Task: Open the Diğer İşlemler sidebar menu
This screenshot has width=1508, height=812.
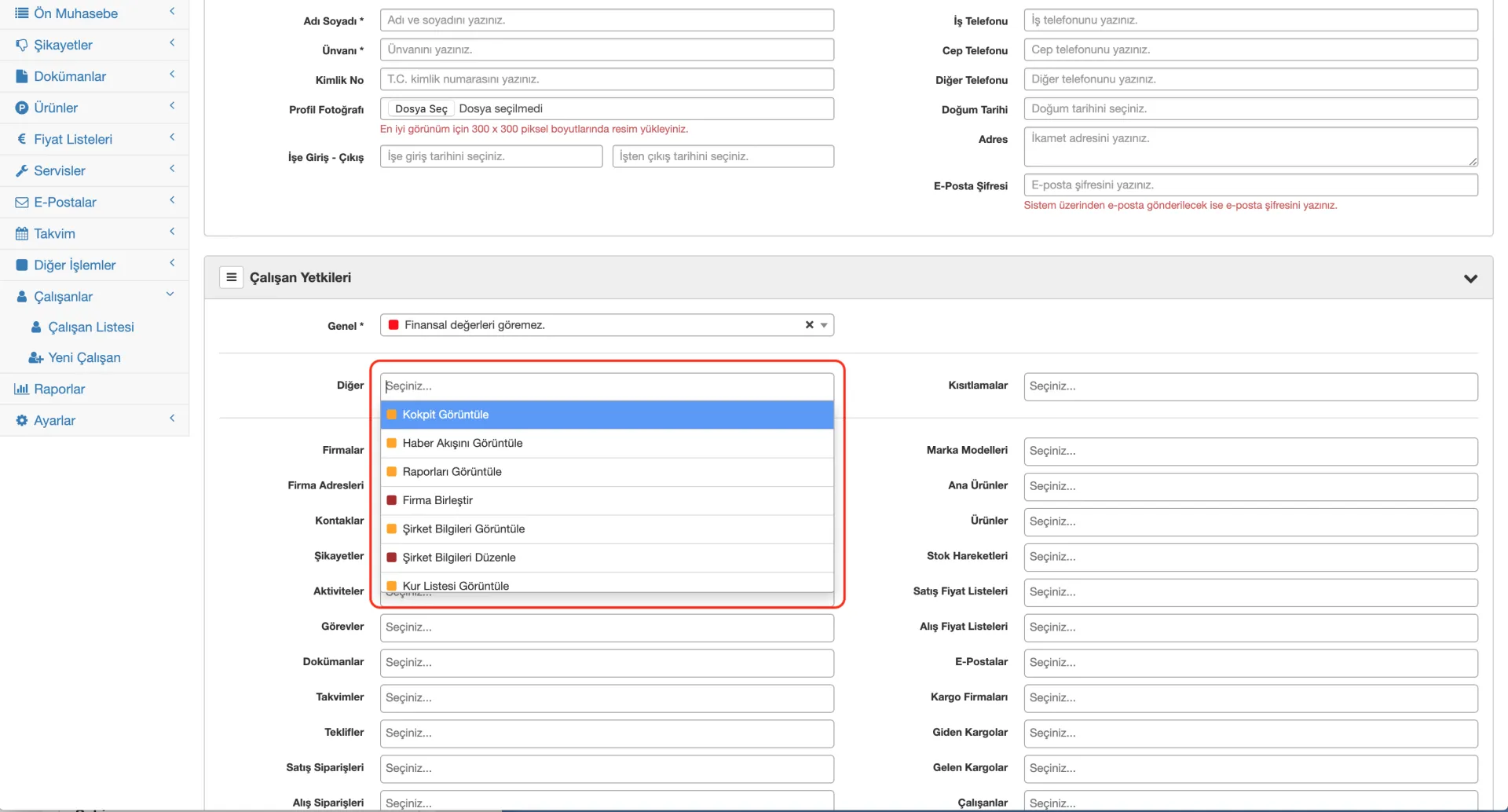Action: point(75,265)
